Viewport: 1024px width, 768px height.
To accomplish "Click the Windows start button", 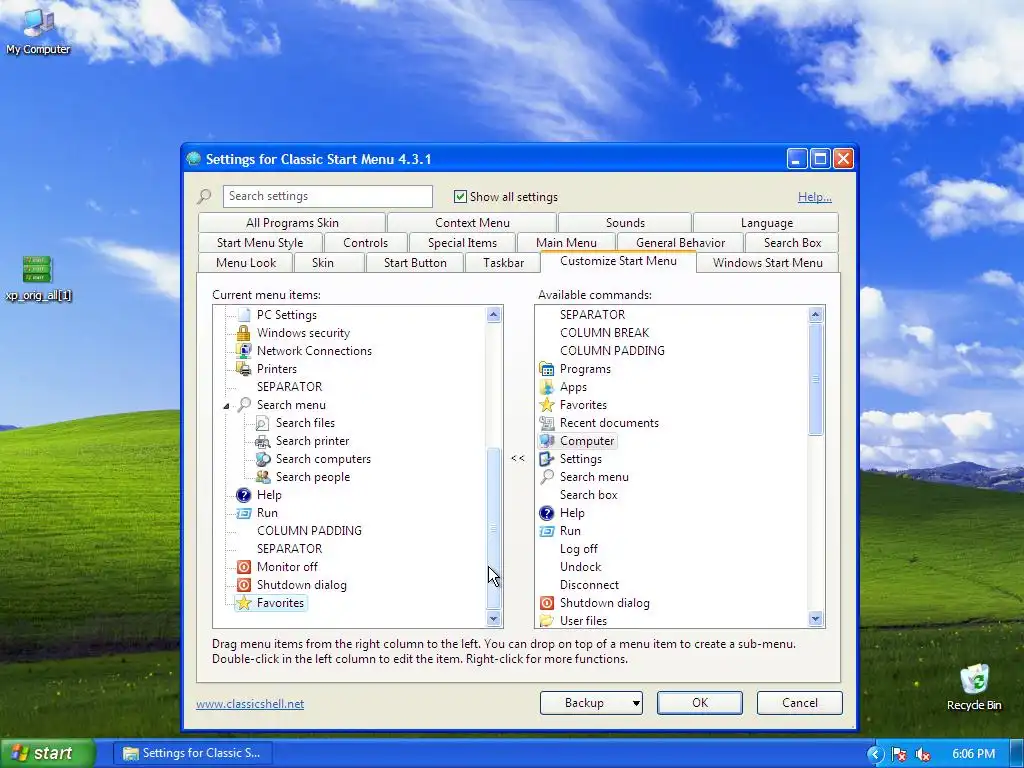I will pyautogui.click(x=47, y=753).
